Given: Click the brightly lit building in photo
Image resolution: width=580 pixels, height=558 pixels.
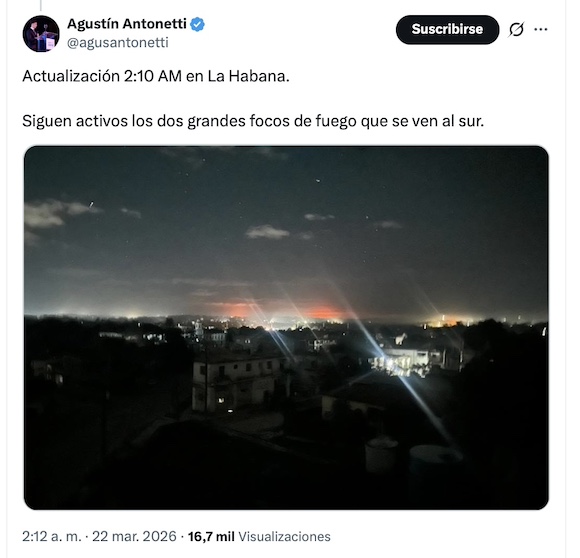Looking at the screenshot, I should pos(401,362).
